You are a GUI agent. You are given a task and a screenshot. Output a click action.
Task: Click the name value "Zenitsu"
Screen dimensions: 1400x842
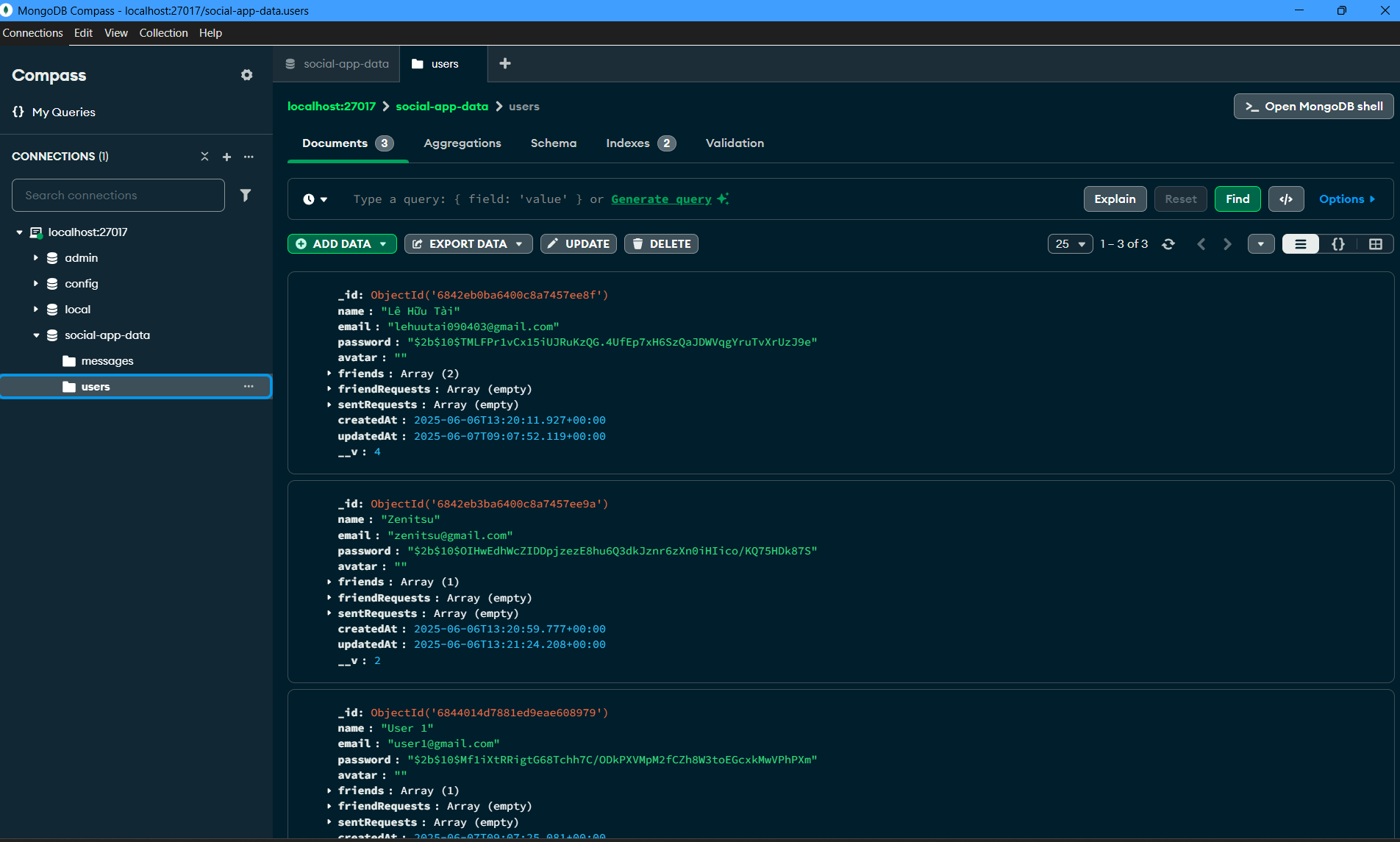coord(410,519)
